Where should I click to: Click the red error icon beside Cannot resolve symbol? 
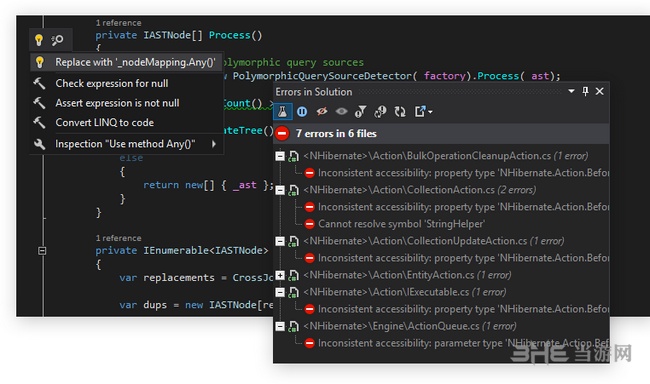(x=309, y=224)
